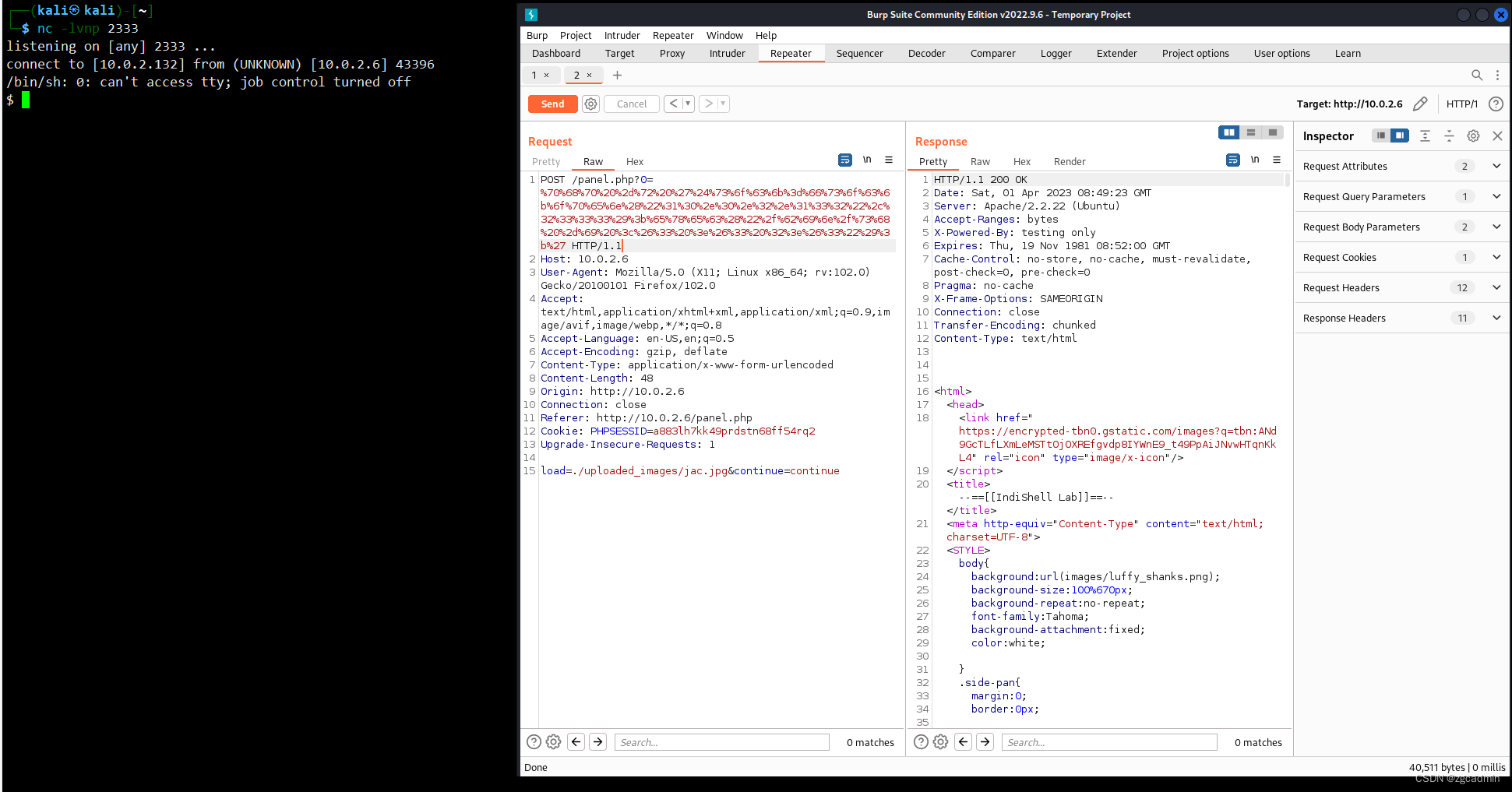Open response search settings gear
Image resolution: width=1512 pixels, height=792 pixels.
(x=940, y=742)
